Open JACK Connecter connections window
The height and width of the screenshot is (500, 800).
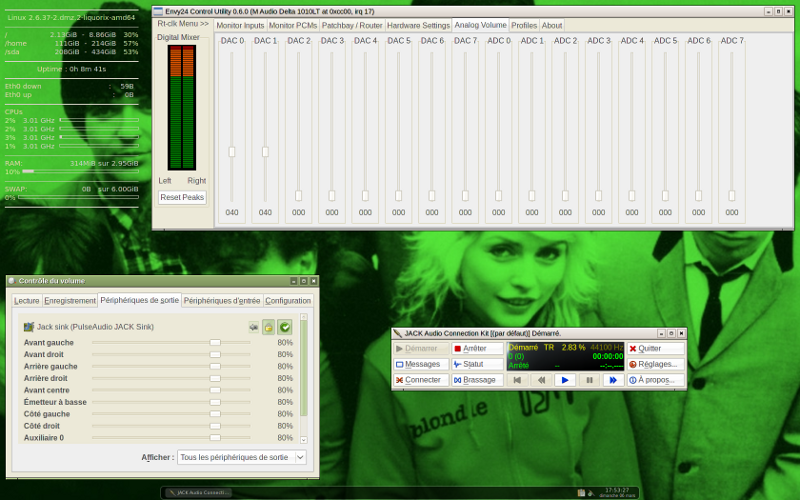pyautogui.click(x=419, y=380)
